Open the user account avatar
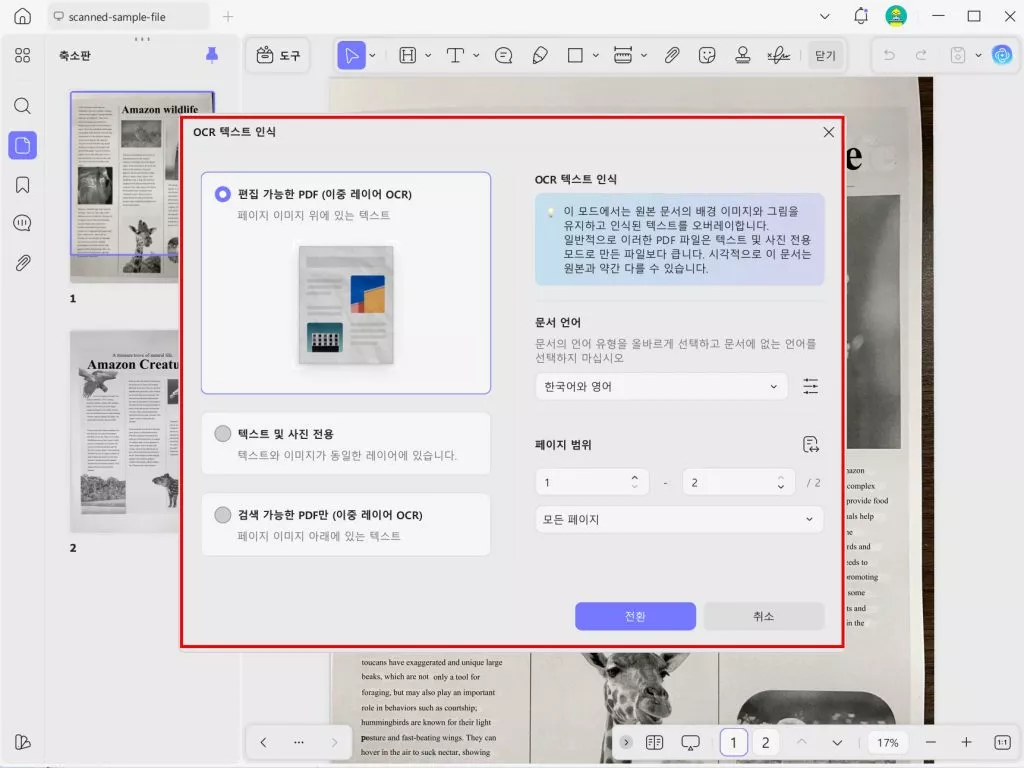Viewport: 1024px width, 768px height. [x=896, y=16]
